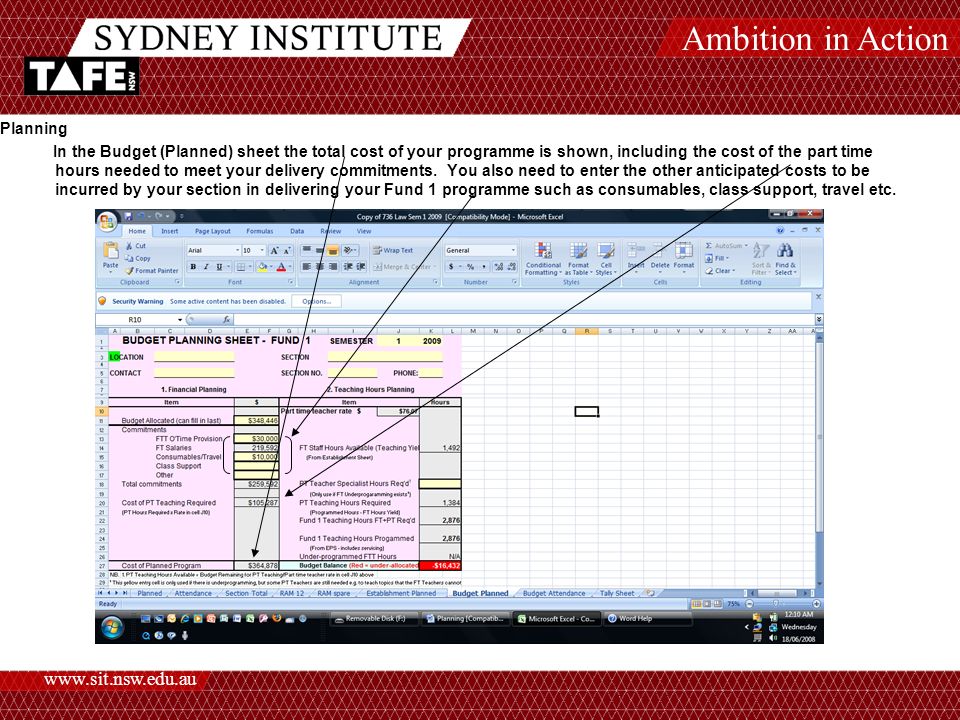The width and height of the screenshot is (960, 720).
Task: Open the Insert ribbon tab
Action: (170, 231)
